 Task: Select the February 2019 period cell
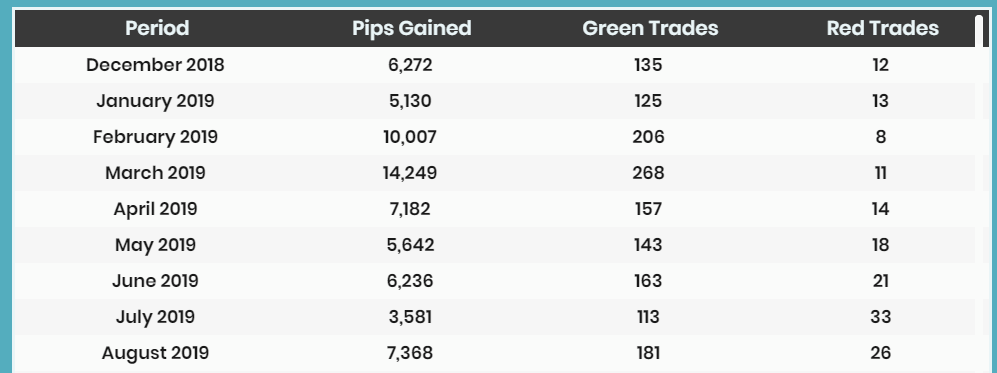(155, 137)
